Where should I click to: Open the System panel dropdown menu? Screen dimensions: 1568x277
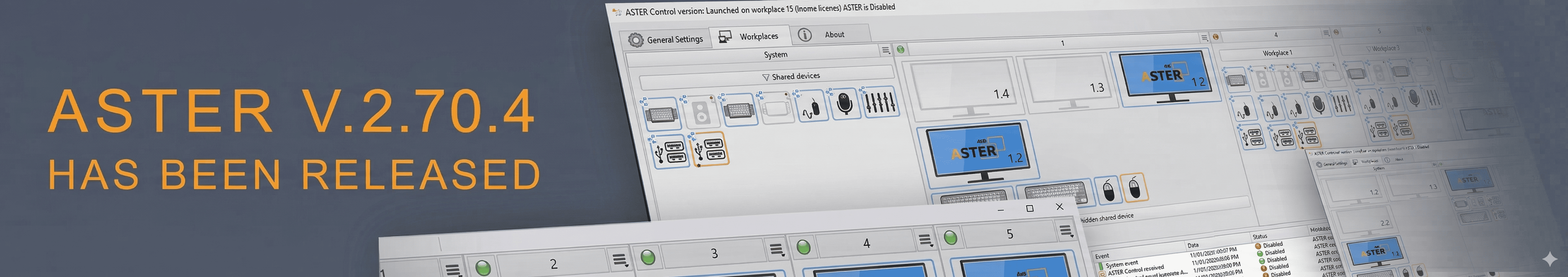pos(886,51)
